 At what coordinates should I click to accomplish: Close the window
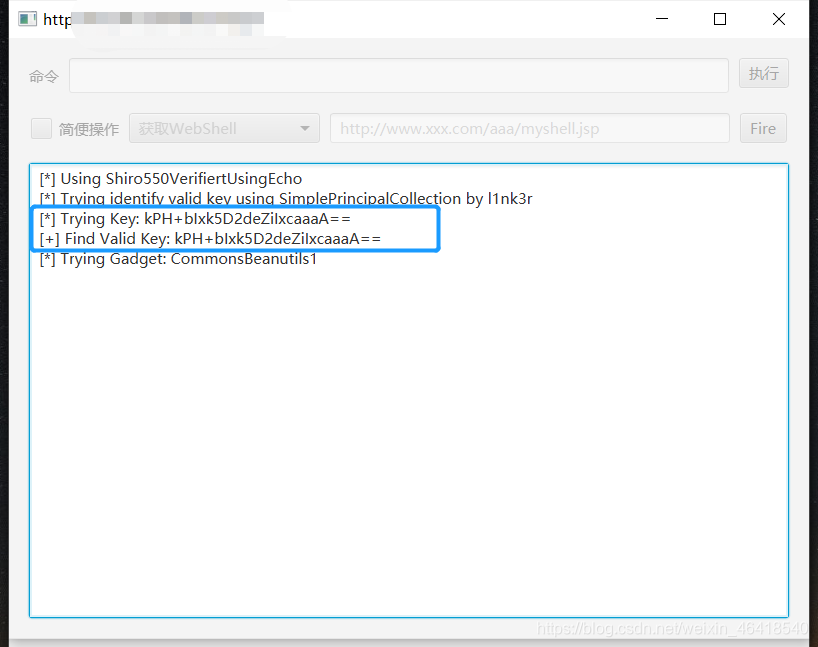778,19
